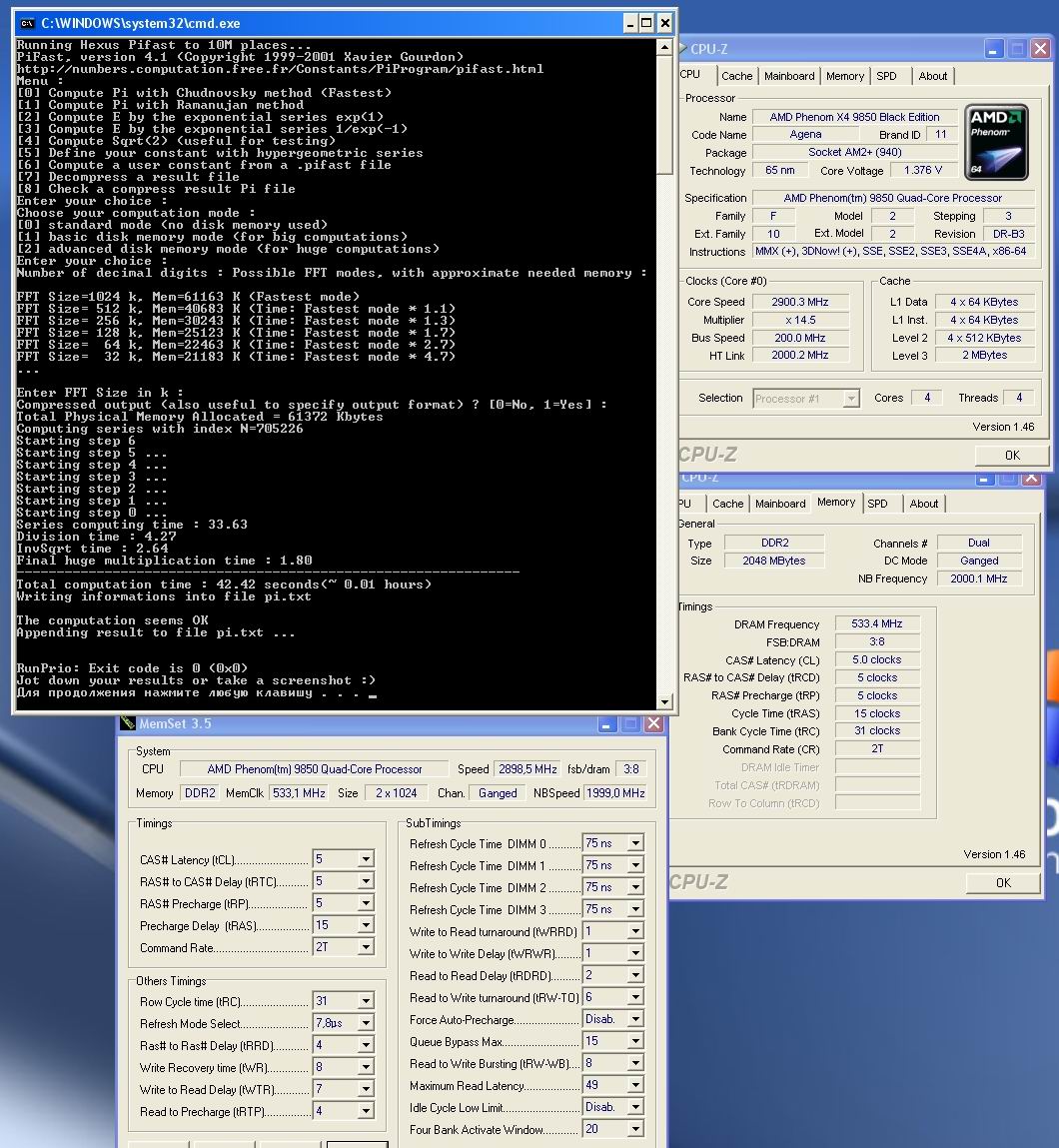Screen dimensions: 1059x1148
Task: Open the Four Bank Activate Window dropdown
Action: pos(635,1129)
